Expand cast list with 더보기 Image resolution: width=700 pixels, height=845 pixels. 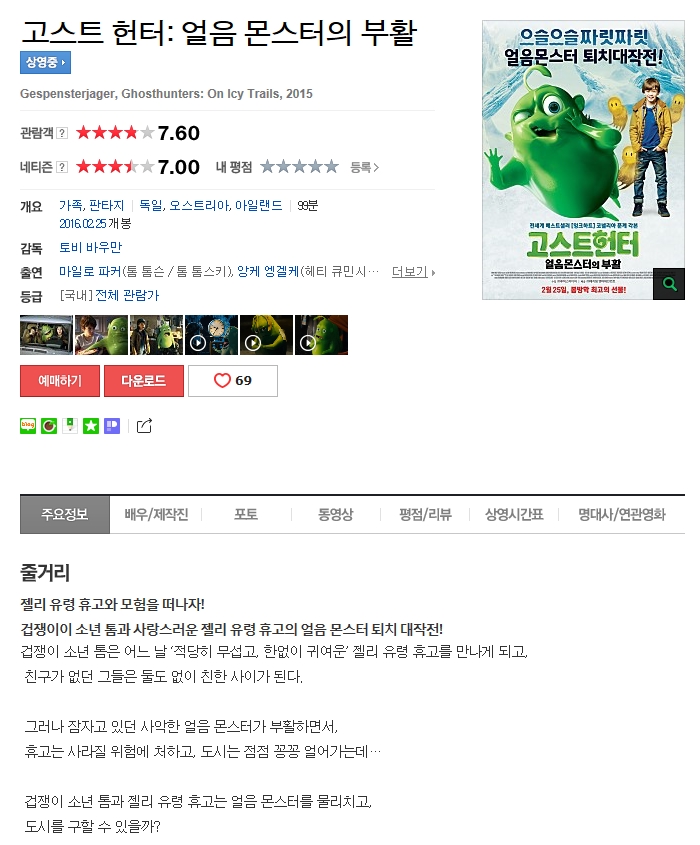click(x=413, y=272)
